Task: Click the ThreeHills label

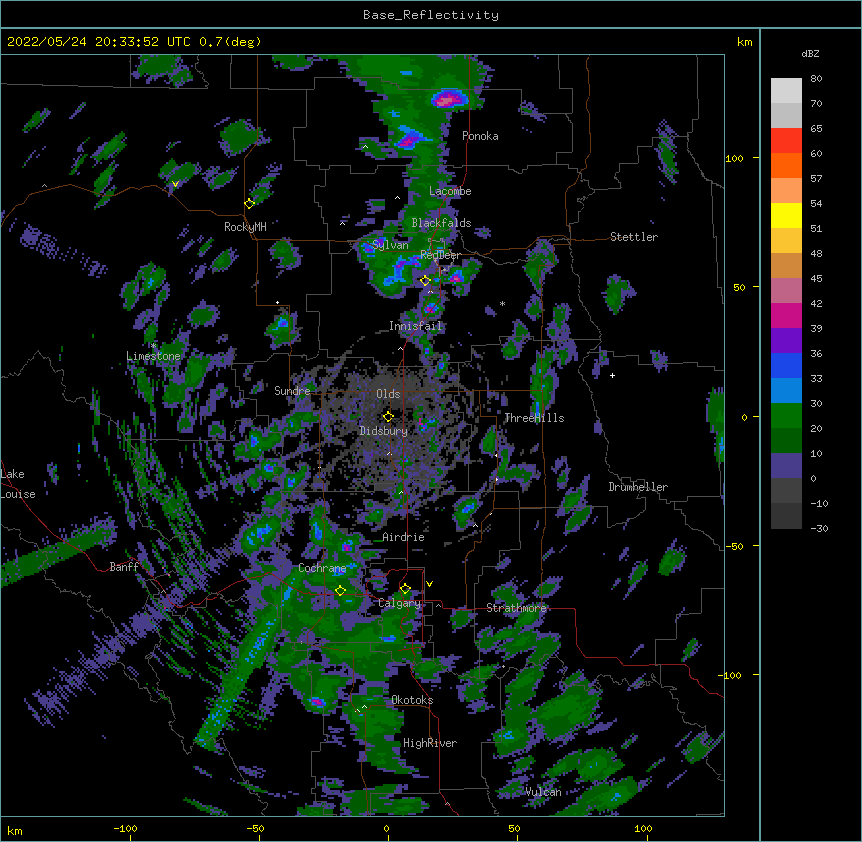Action: pyautogui.click(x=534, y=418)
